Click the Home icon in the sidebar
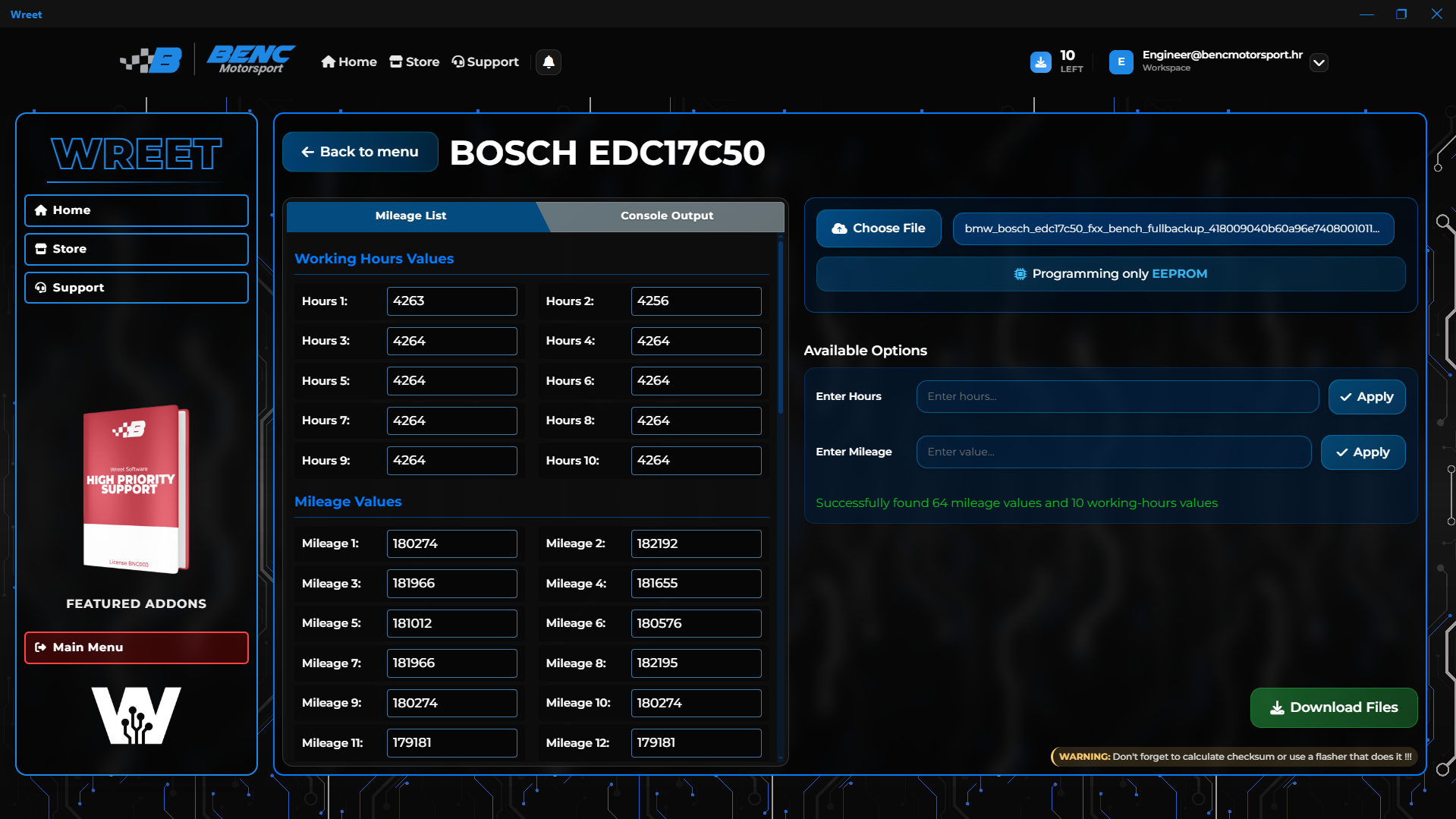The width and height of the screenshot is (1456, 819). pos(41,209)
